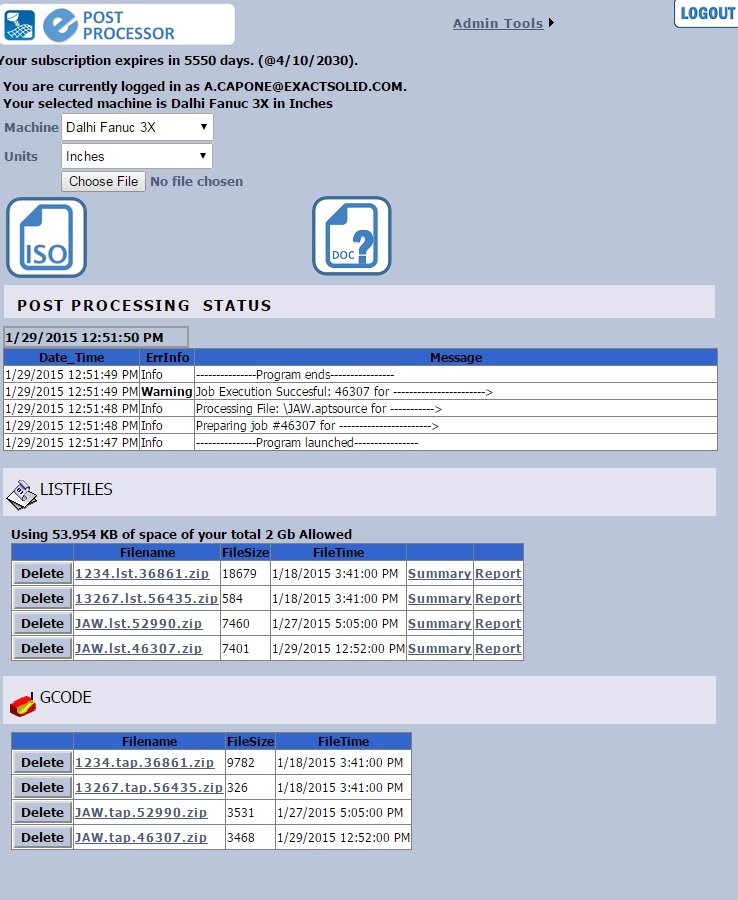Open the Admin Tools menu
This screenshot has height=900, width=738.
(497, 23)
